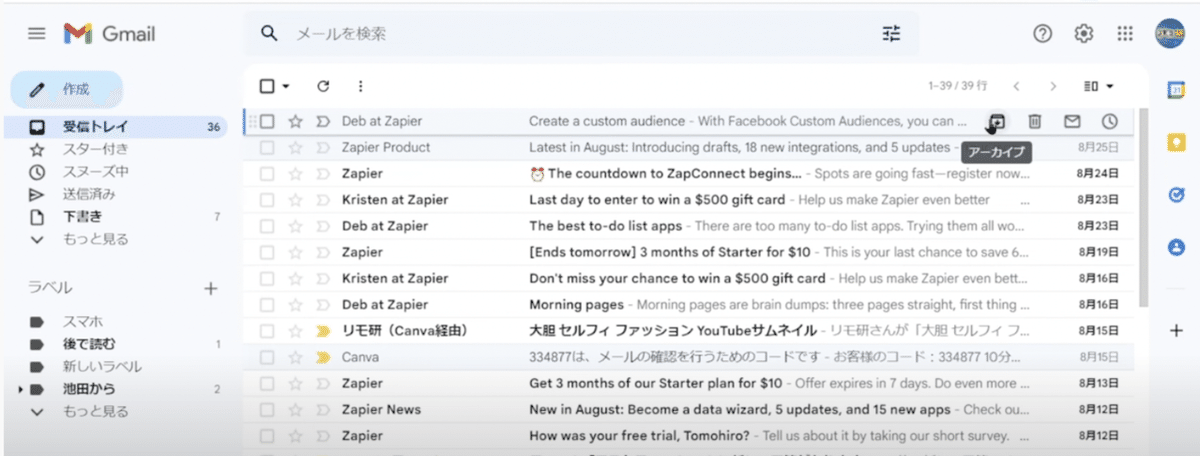Mark hovered email as unread envelope icon
The height and width of the screenshot is (456, 1200).
coord(1072,122)
